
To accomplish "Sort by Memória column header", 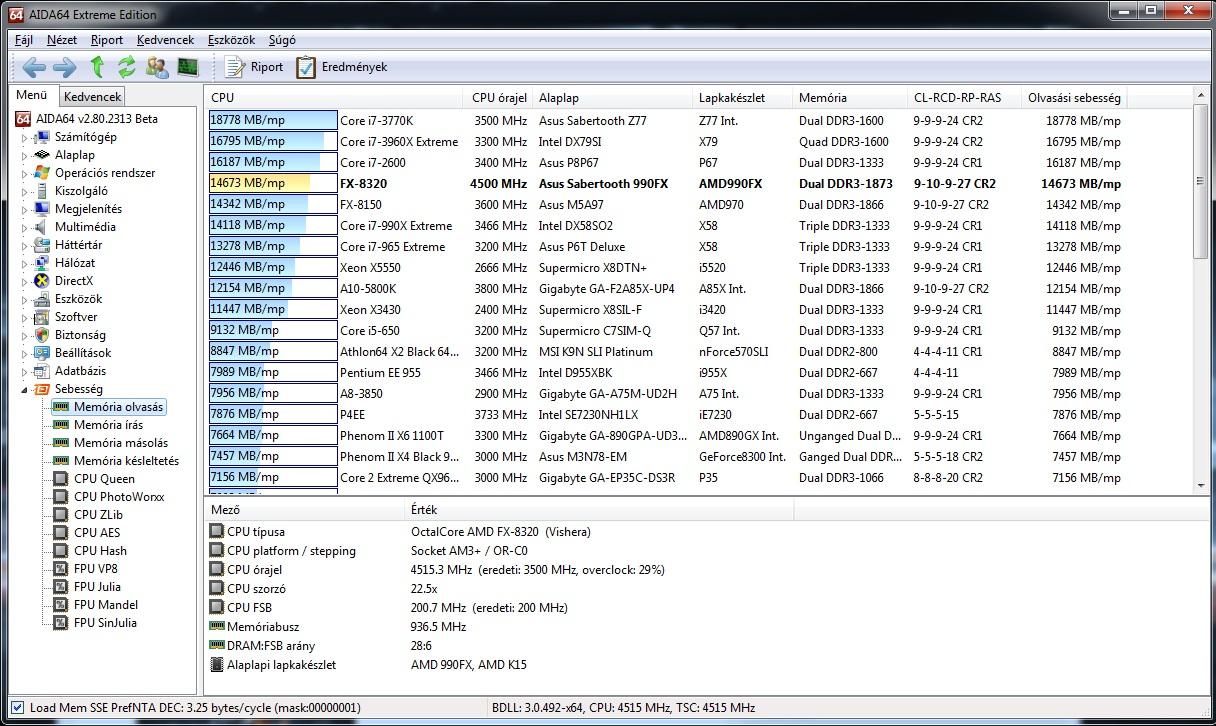I will [x=849, y=98].
